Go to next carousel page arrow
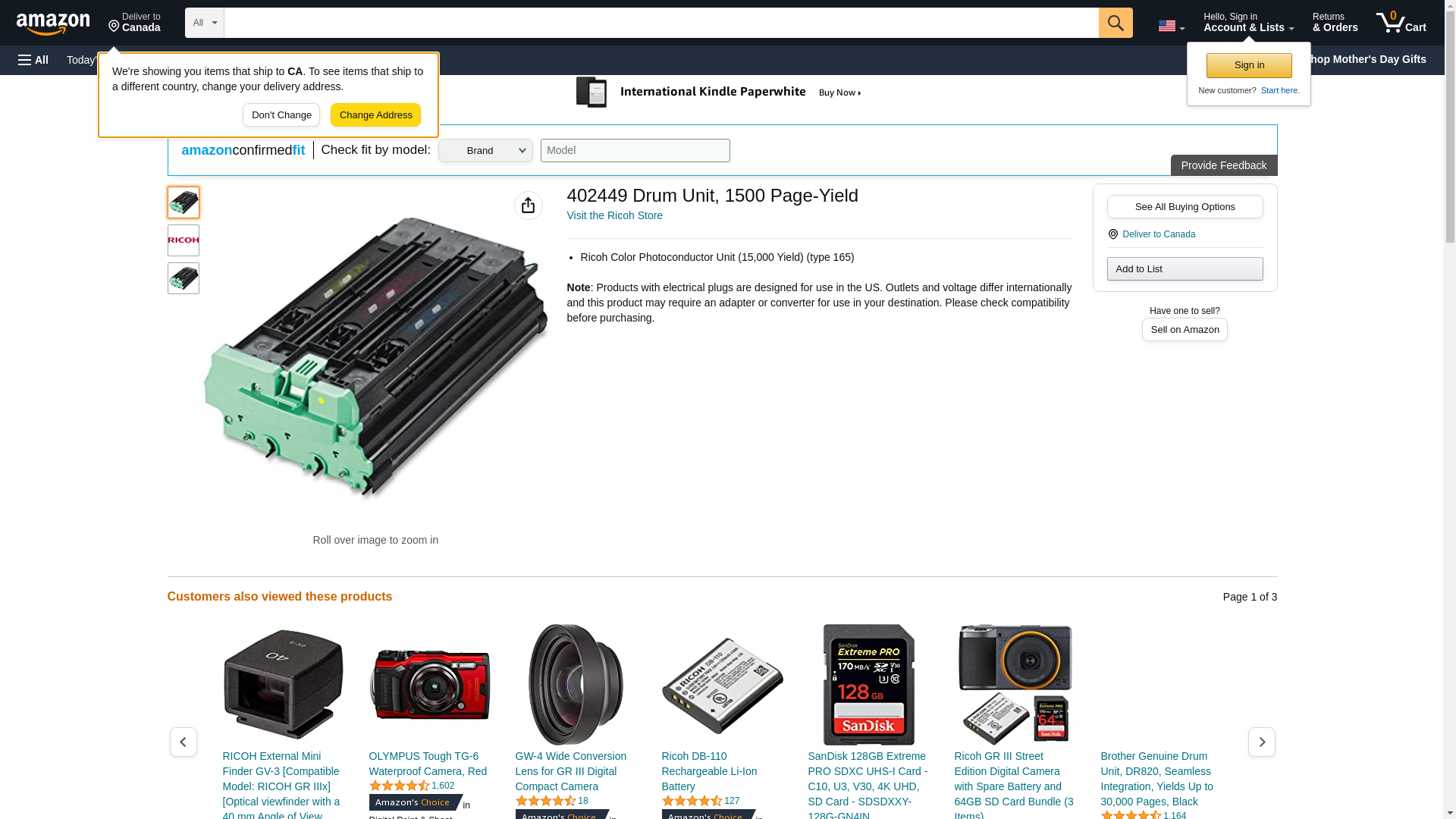 coord(1262,742)
